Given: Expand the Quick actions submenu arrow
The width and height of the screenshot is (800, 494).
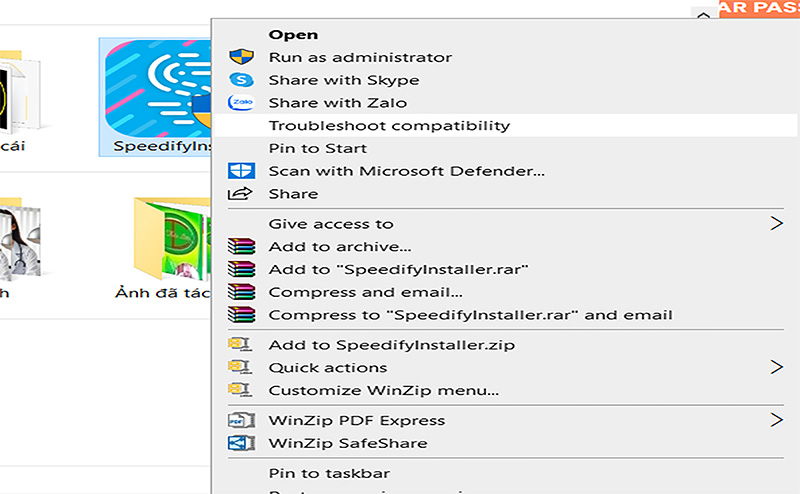Looking at the screenshot, I should (x=777, y=367).
